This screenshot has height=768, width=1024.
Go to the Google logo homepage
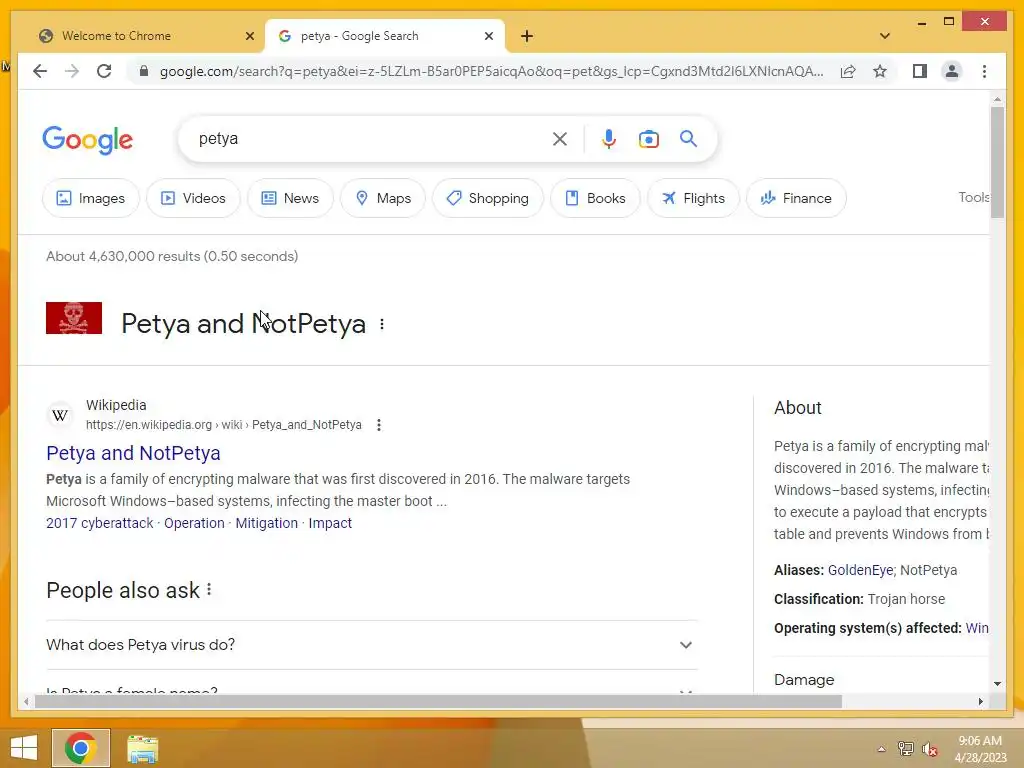pyautogui.click(x=88, y=140)
